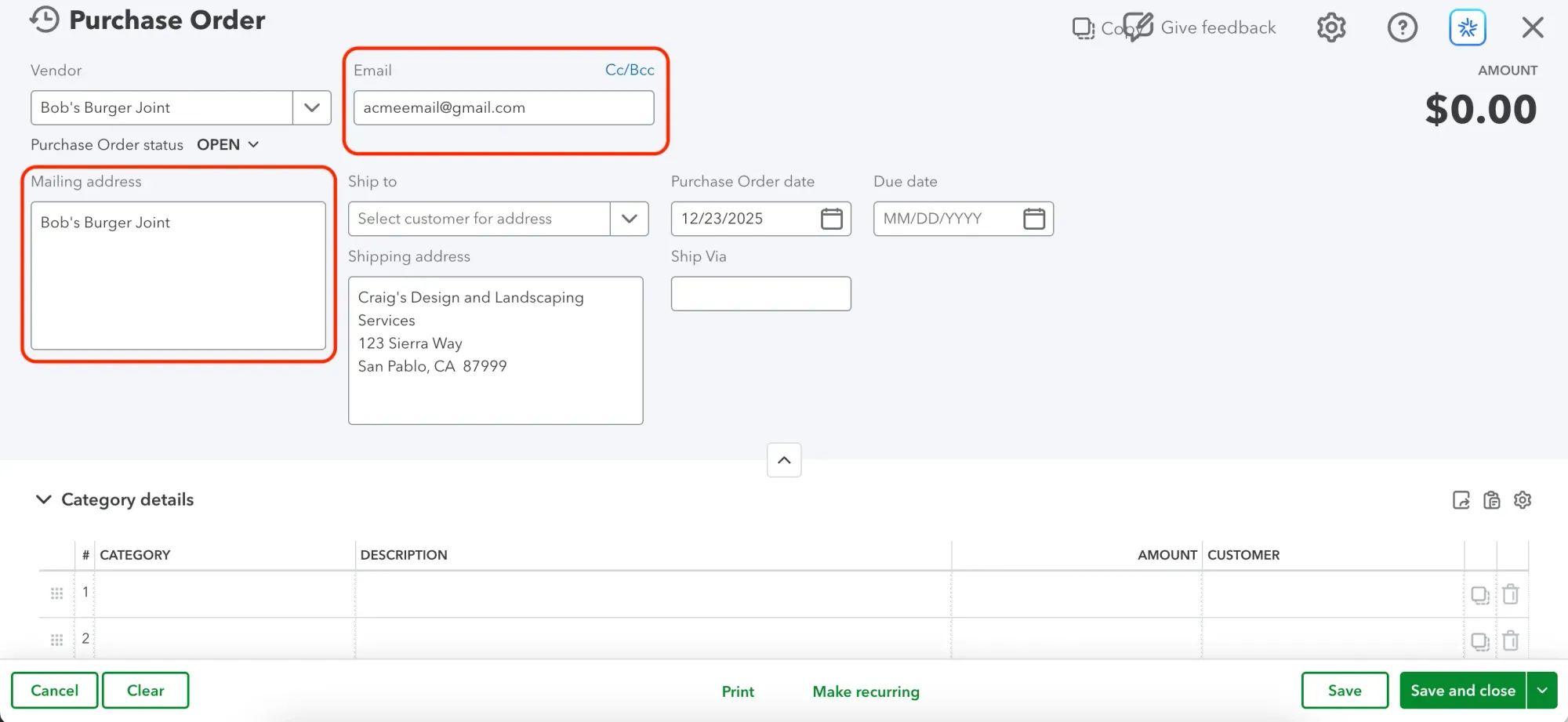
Task: Click the Cc/Bcc link
Action: pyautogui.click(x=629, y=70)
